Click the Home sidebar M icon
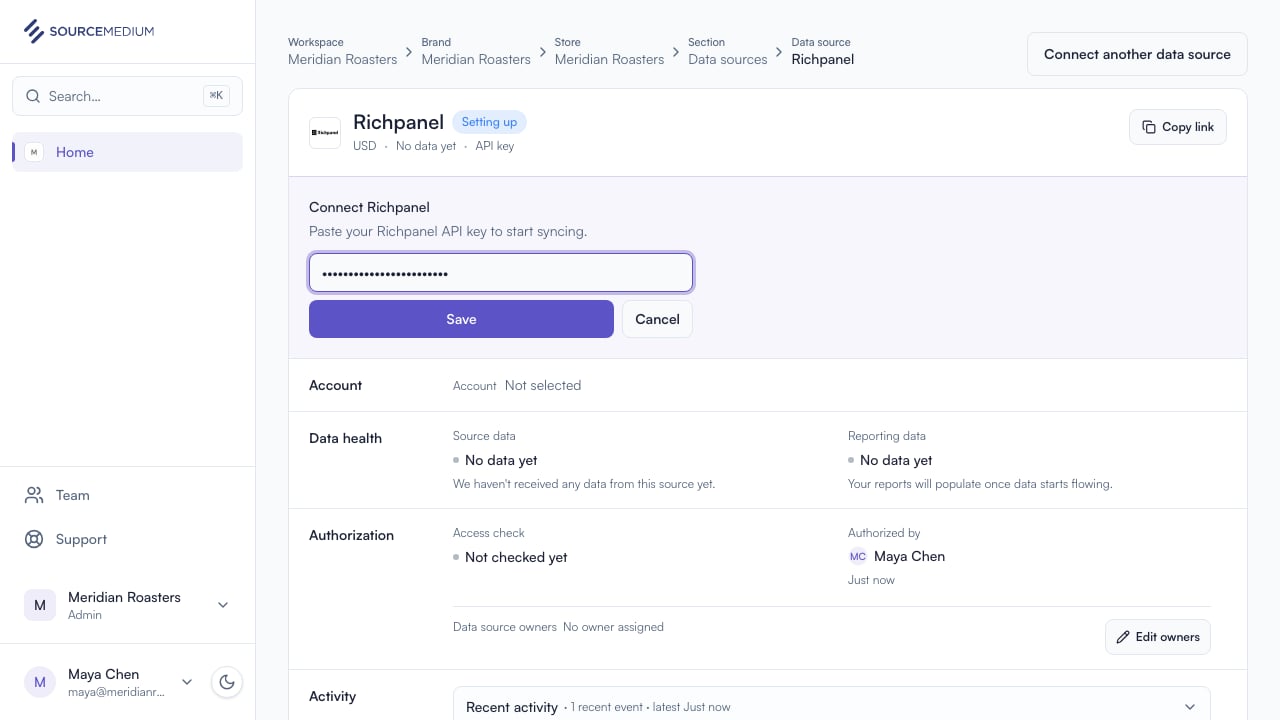The image size is (1280, 720). click(x=34, y=152)
